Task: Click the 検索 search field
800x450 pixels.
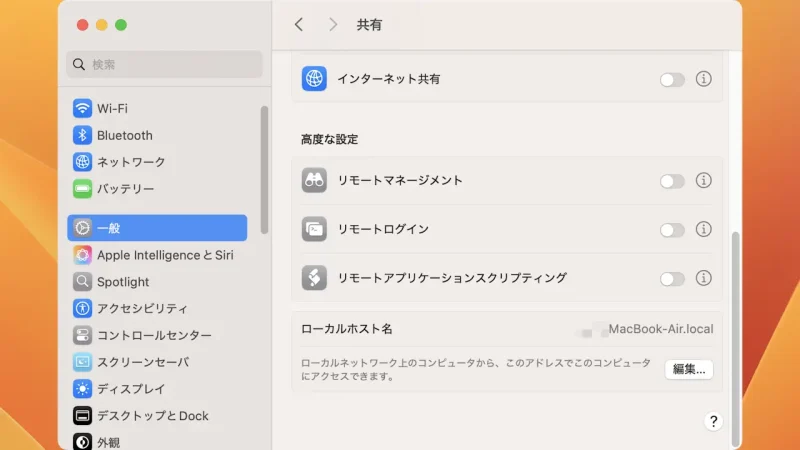Action: 164,64
